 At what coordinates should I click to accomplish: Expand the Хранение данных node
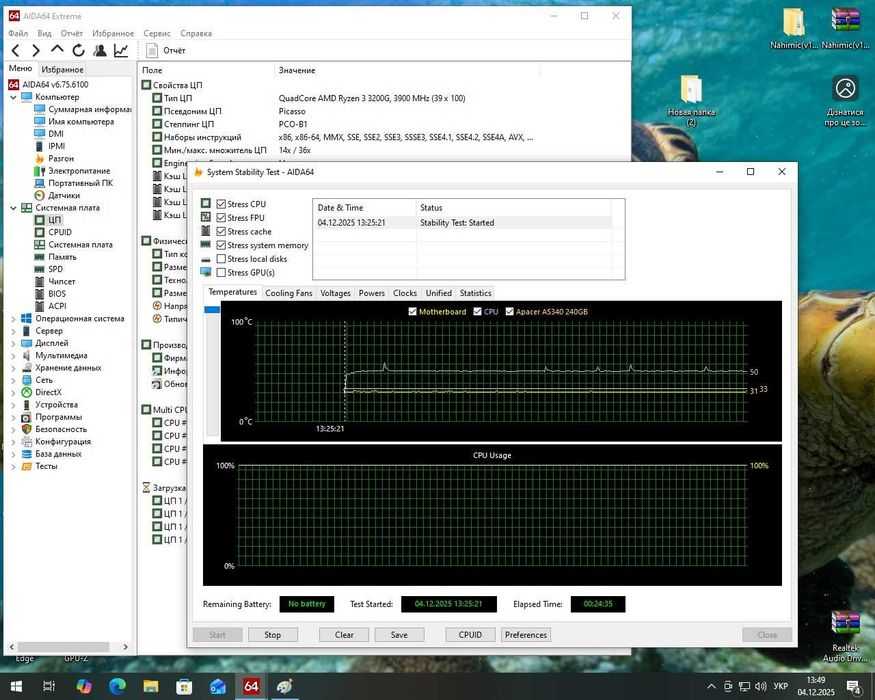click(13, 368)
